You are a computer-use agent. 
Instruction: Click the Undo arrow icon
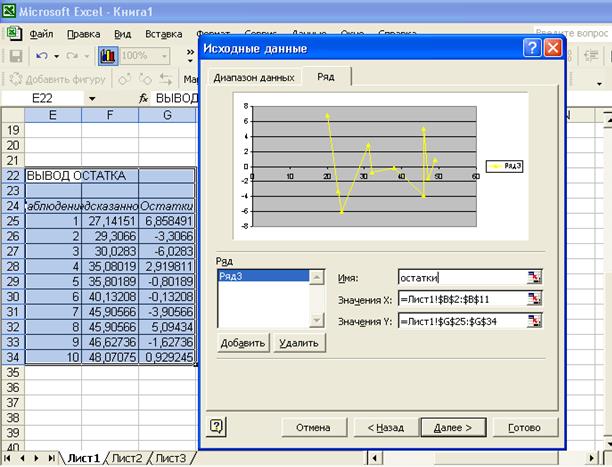pos(43,55)
